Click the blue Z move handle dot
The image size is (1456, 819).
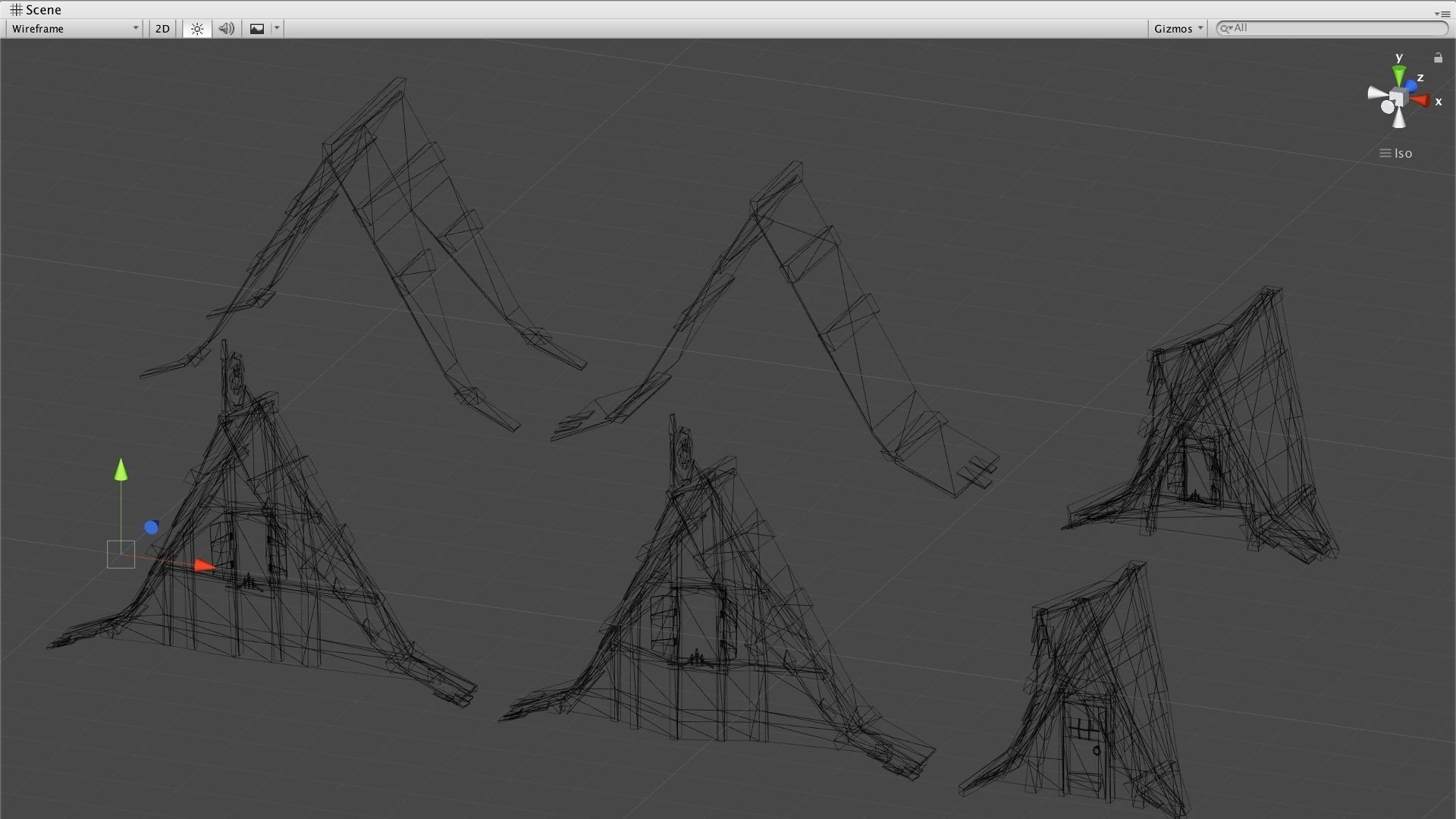(x=152, y=527)
